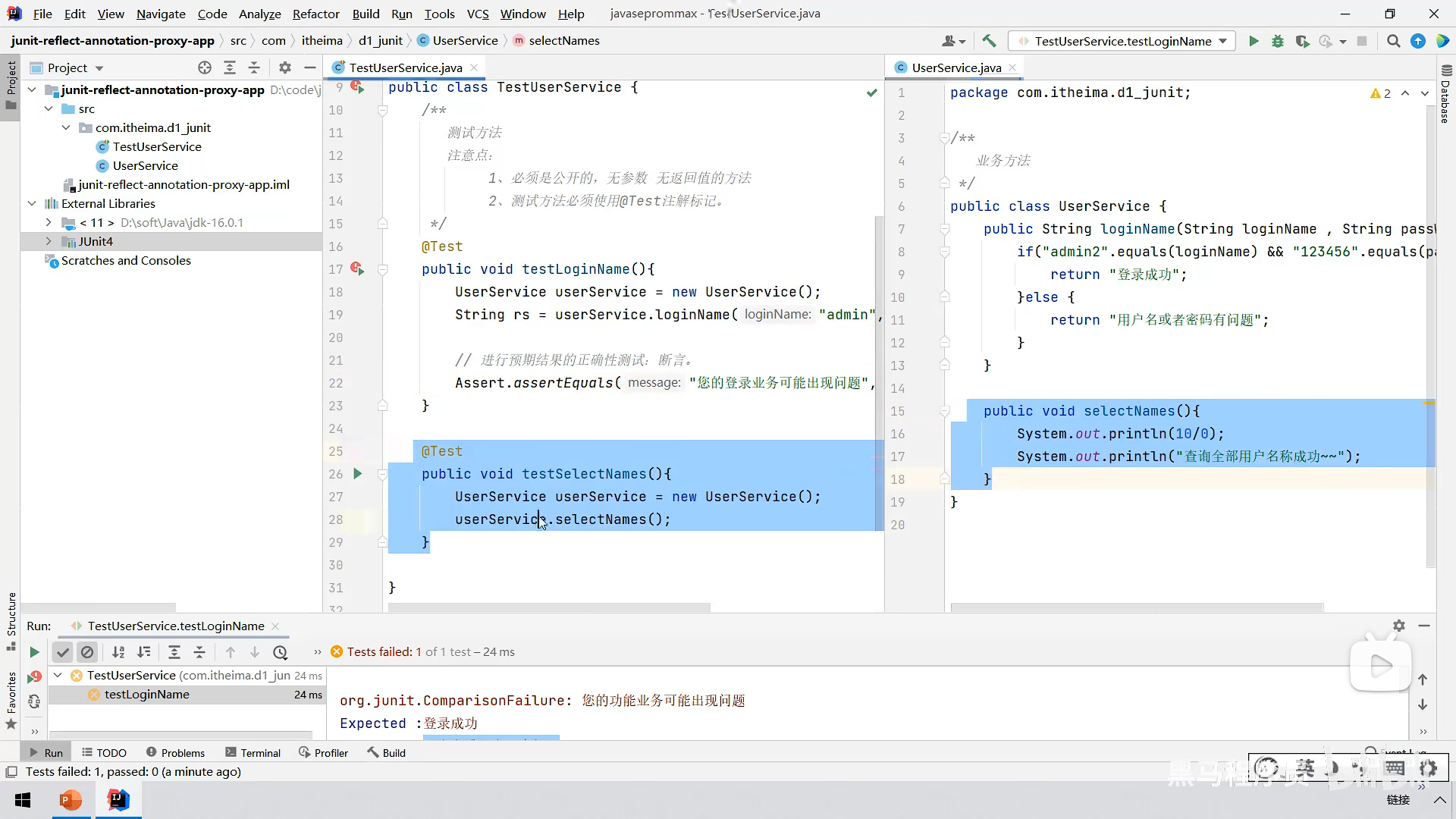This screenshot has height=819, width=1456.
Task: Rerun tests in the Run panel
Action: pyautogui.click(x=34, y=652)
